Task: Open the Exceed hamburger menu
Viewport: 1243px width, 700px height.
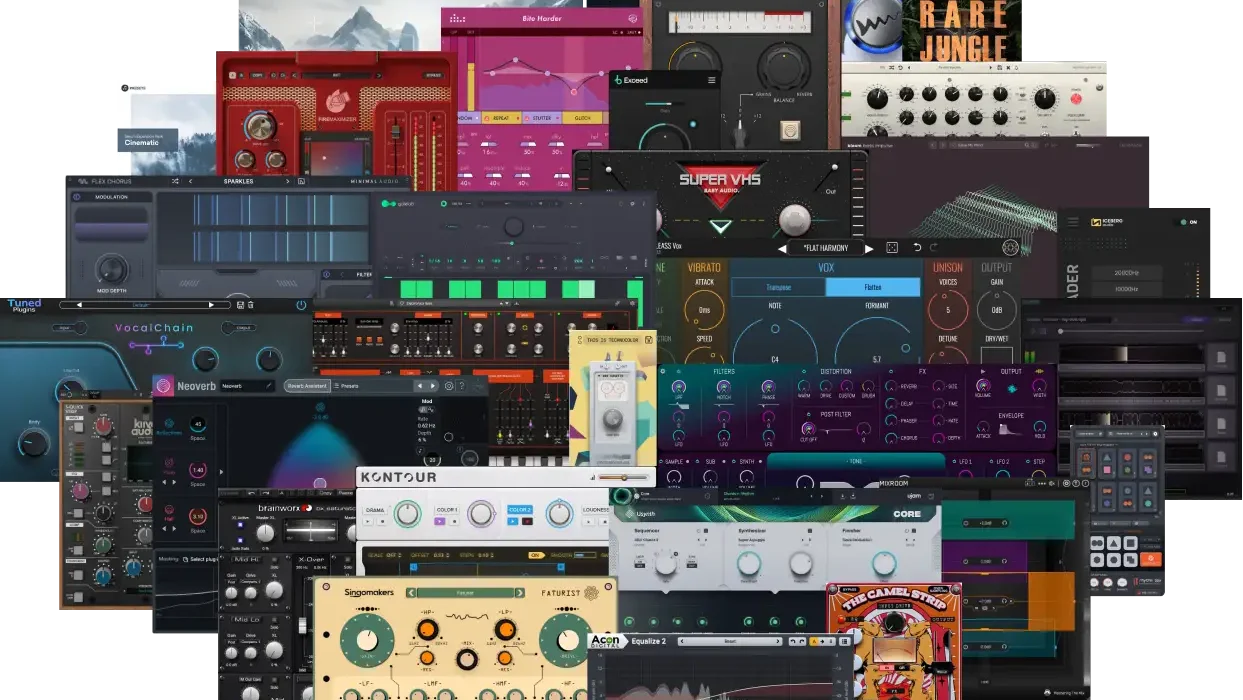Action: pos(712,80)
